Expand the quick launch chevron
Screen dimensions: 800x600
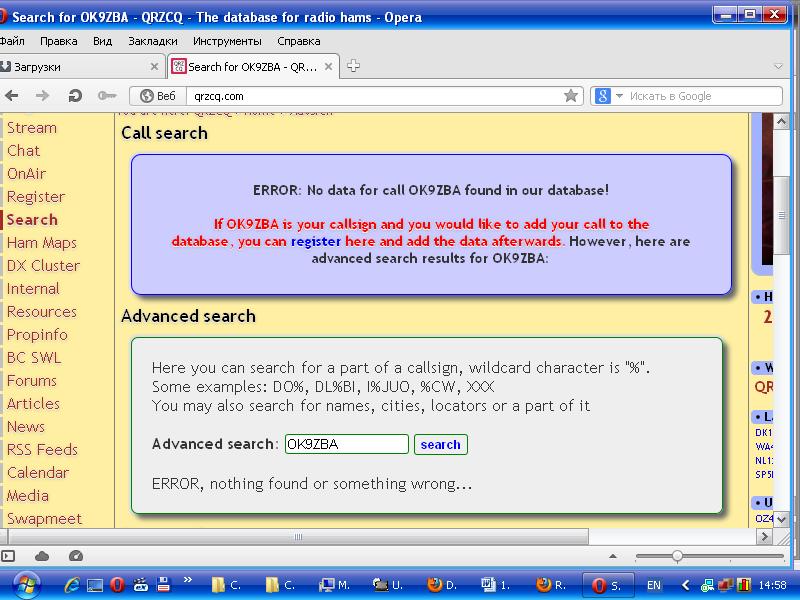click(188, 580)
